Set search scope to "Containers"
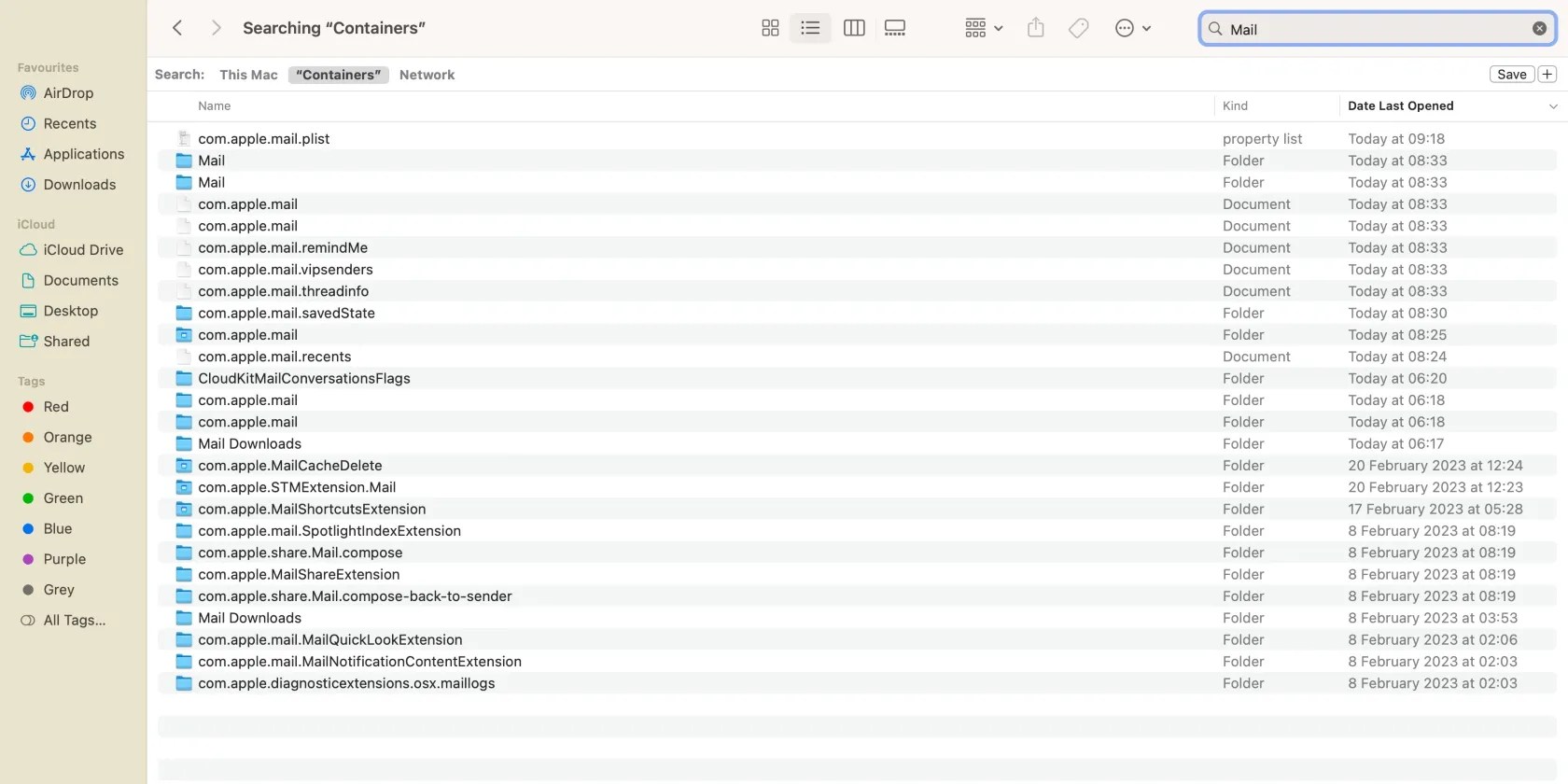The width and height of the screenshot is (1568, 784). click(339, 75)
